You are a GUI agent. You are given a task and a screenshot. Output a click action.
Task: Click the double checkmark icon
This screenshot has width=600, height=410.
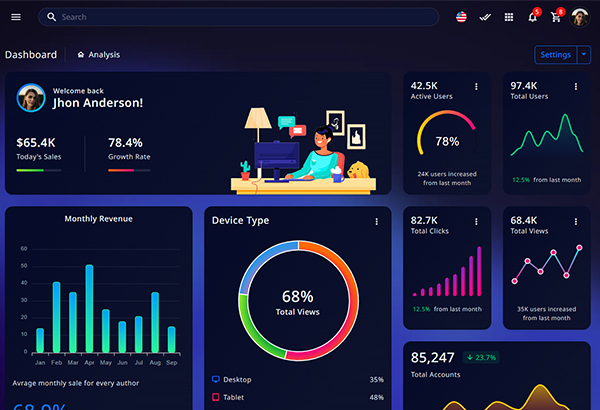[485, 17]
